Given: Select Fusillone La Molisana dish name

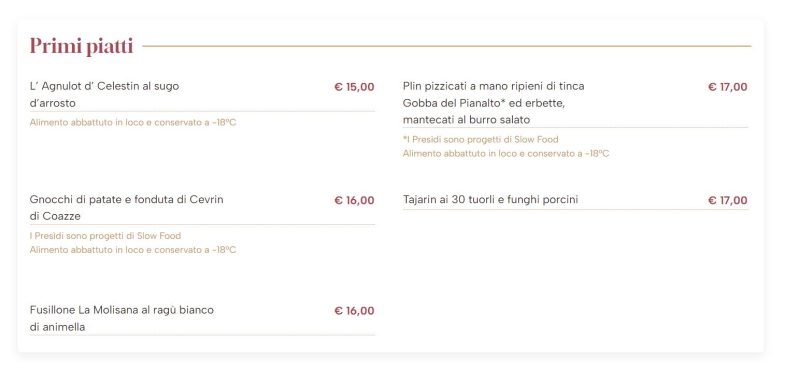Looking at the screenshot, I should [x=122, y=318].
